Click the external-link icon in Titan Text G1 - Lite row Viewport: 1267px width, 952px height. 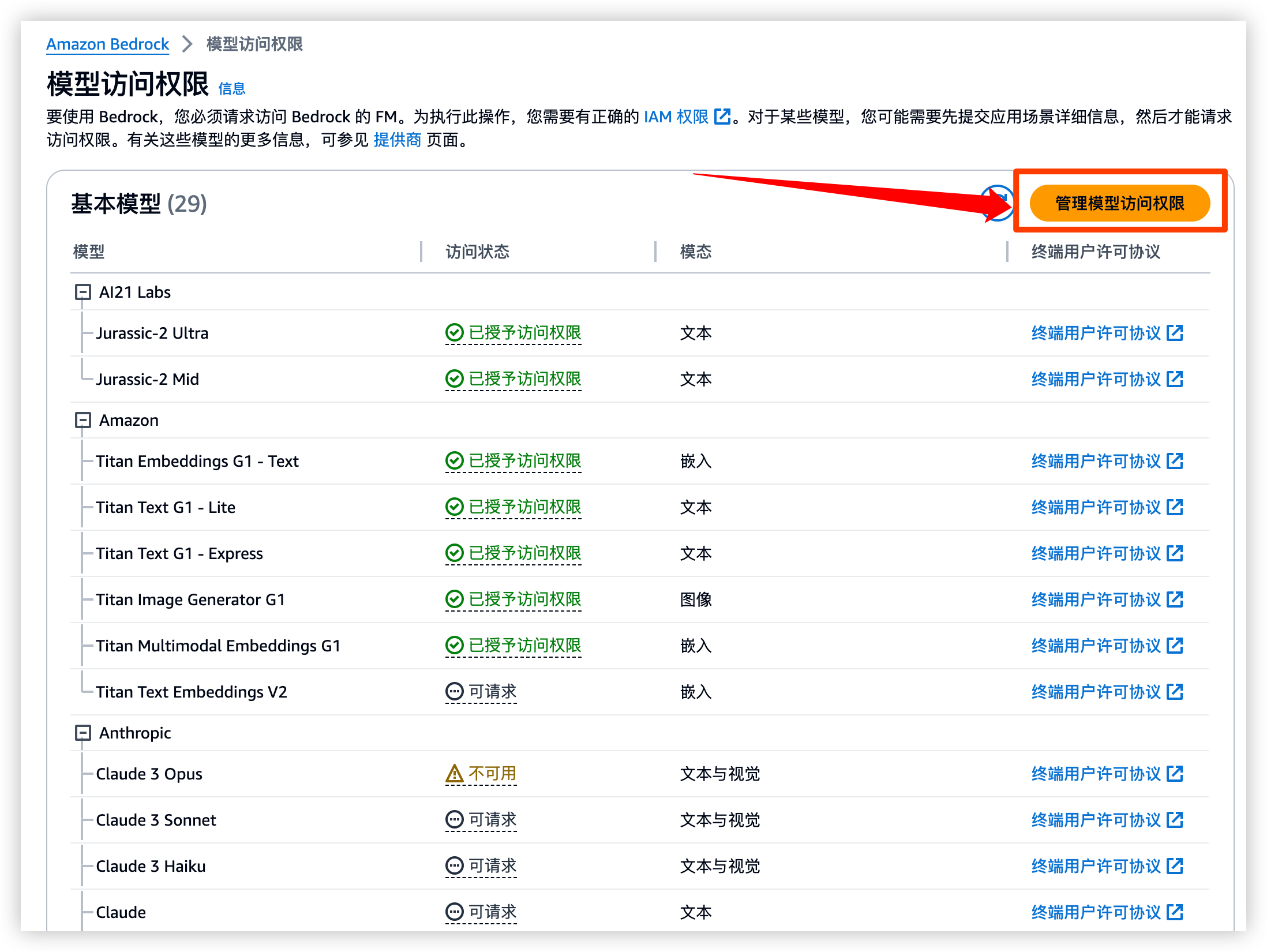1175,507
